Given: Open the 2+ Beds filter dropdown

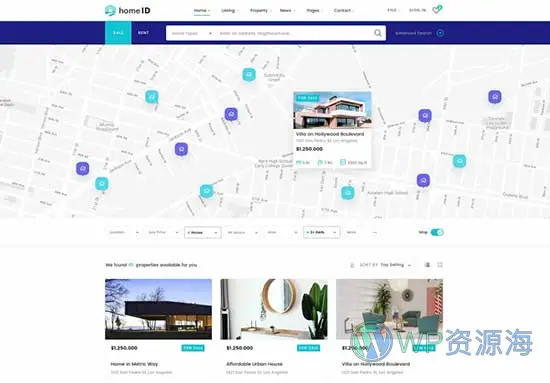Looking at the screenshot, I should 322,233.
